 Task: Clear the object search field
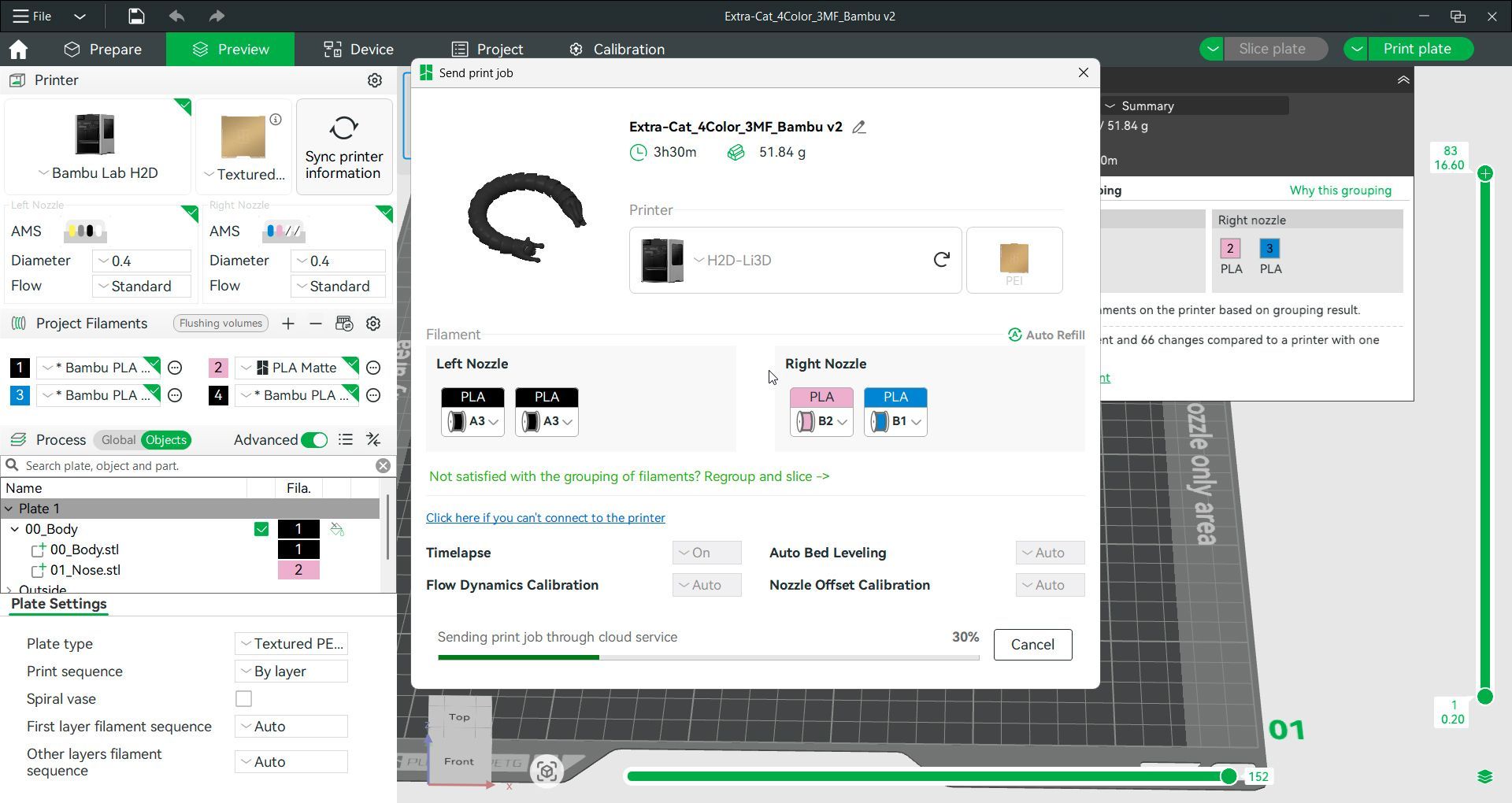tap(383, 466)
